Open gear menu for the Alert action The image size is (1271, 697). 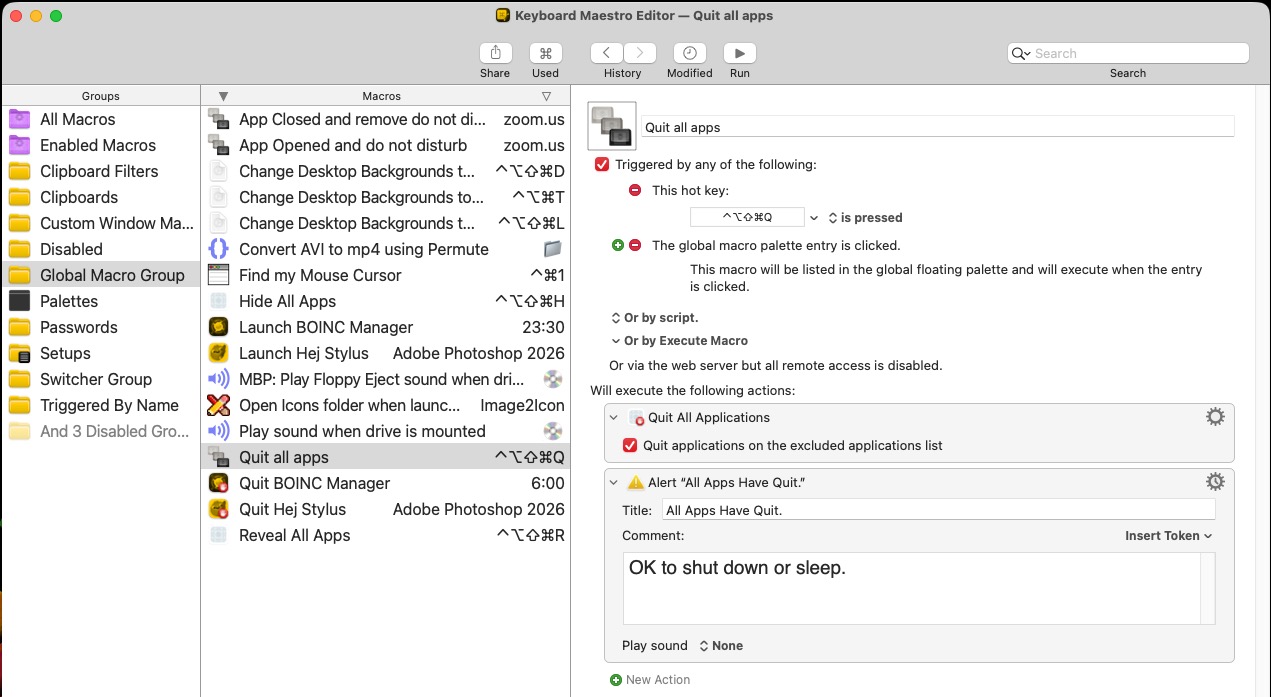[1215, 482]
